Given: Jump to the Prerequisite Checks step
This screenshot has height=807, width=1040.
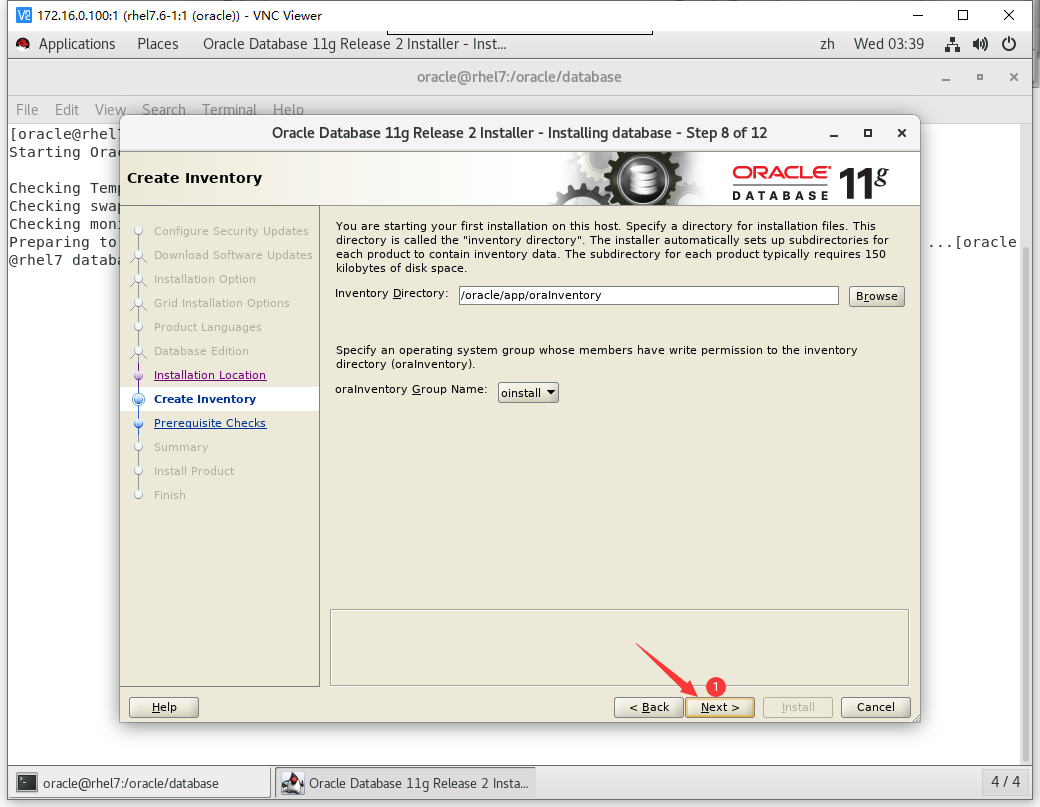Looking at the screenshot, I should point(210,423).
